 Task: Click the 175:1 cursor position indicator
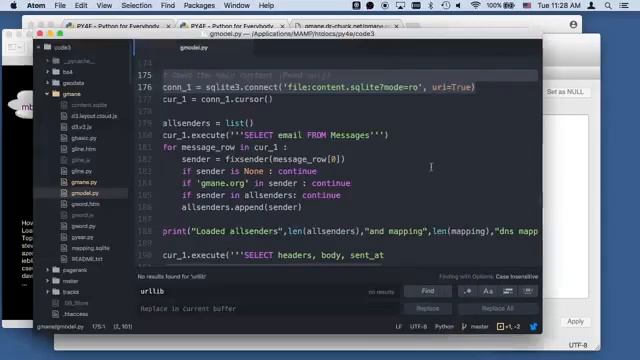click(98, 327)
